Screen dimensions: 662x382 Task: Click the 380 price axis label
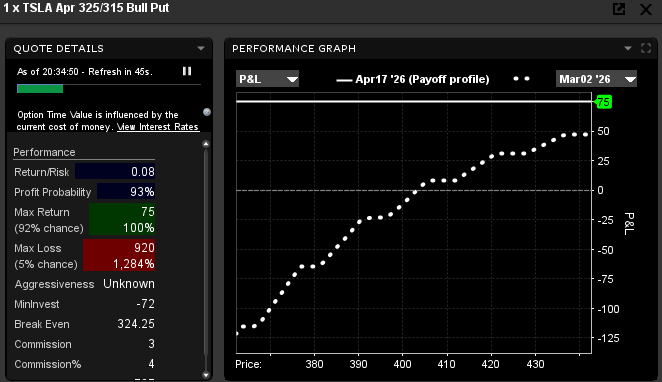315,364
